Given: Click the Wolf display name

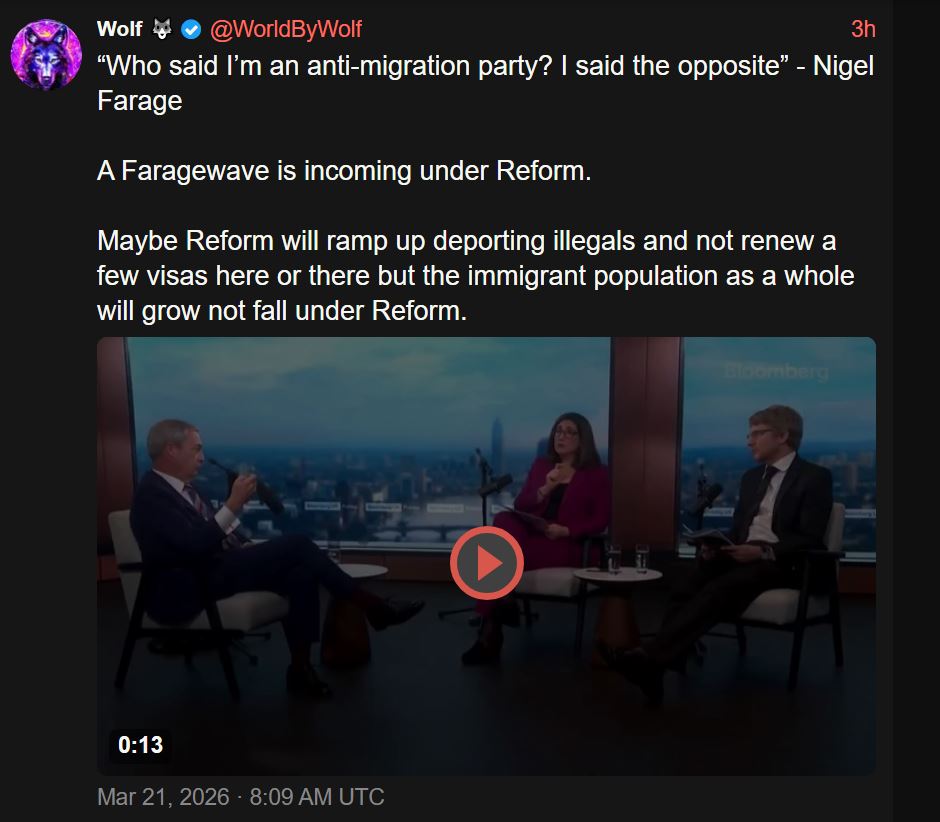Looking at the screenshot, I should (120, 29).
